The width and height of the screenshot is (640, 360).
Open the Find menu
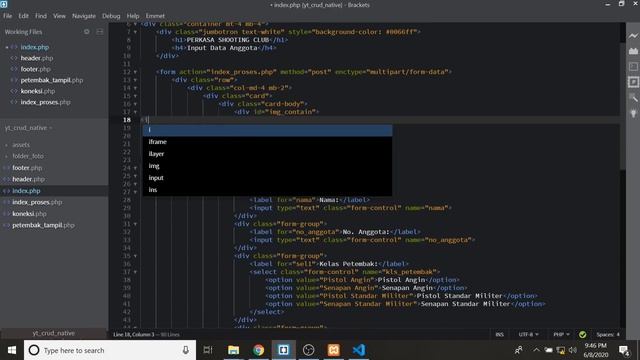41,16
